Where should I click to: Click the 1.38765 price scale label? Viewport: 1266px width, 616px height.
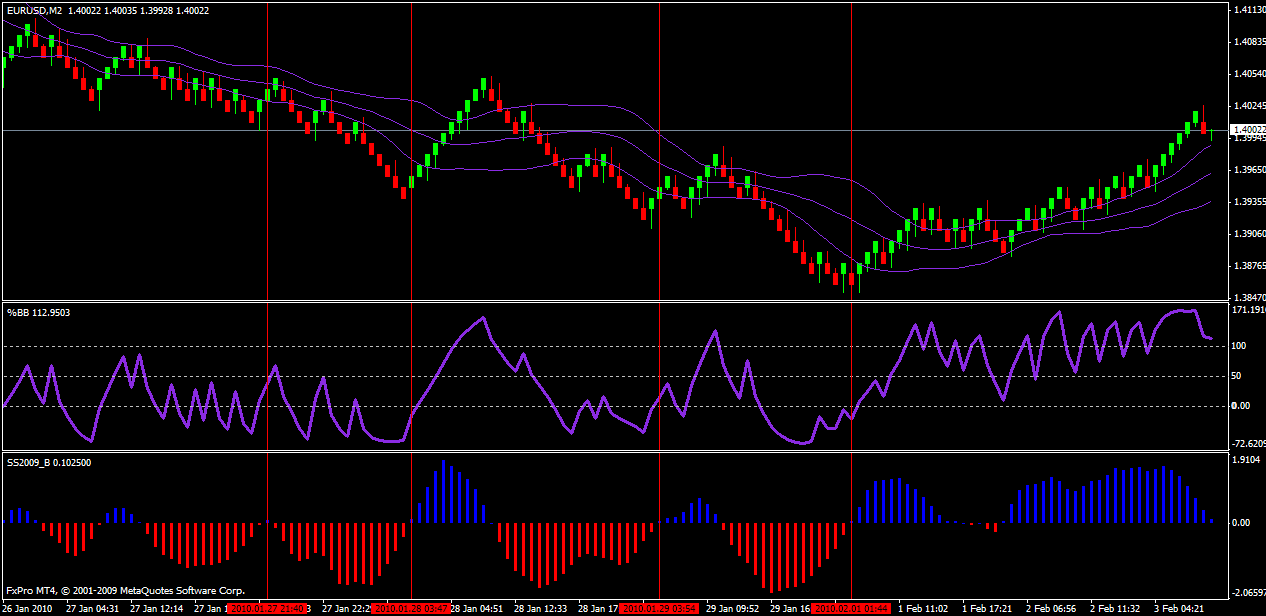coord(1246,266)
